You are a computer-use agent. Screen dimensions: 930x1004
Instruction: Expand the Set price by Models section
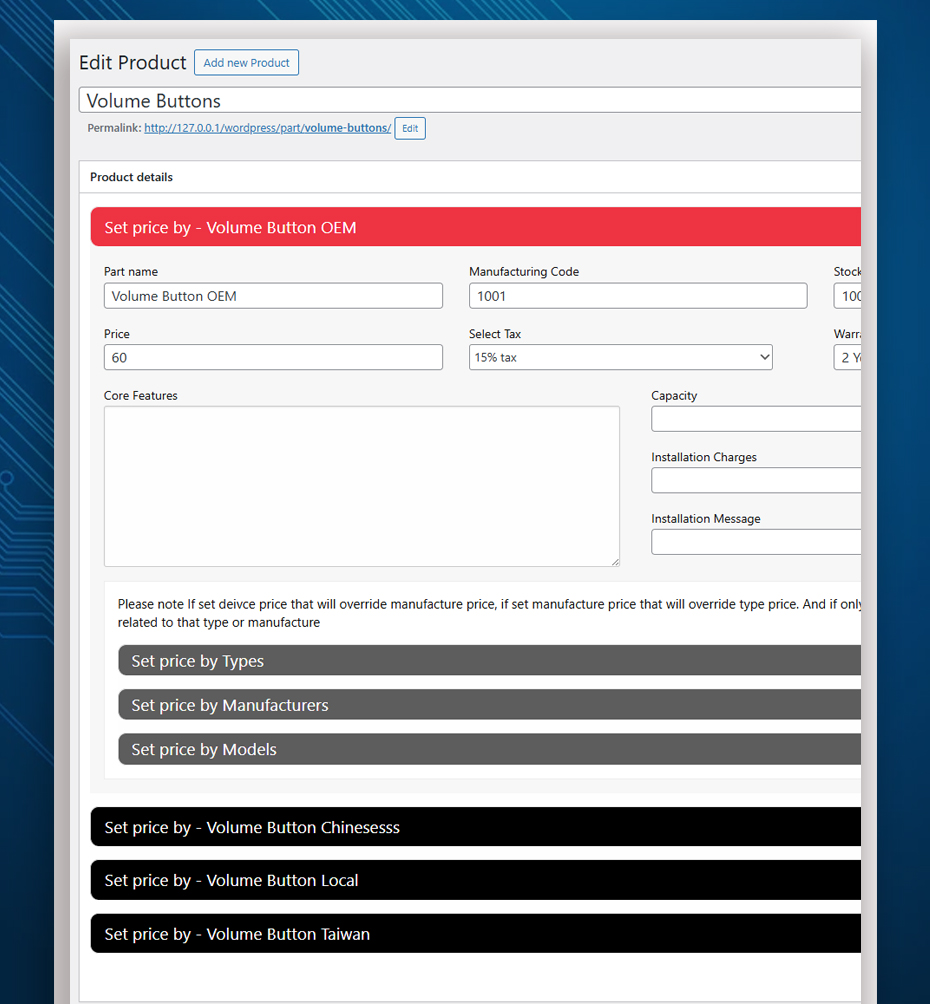pos(490,749)
